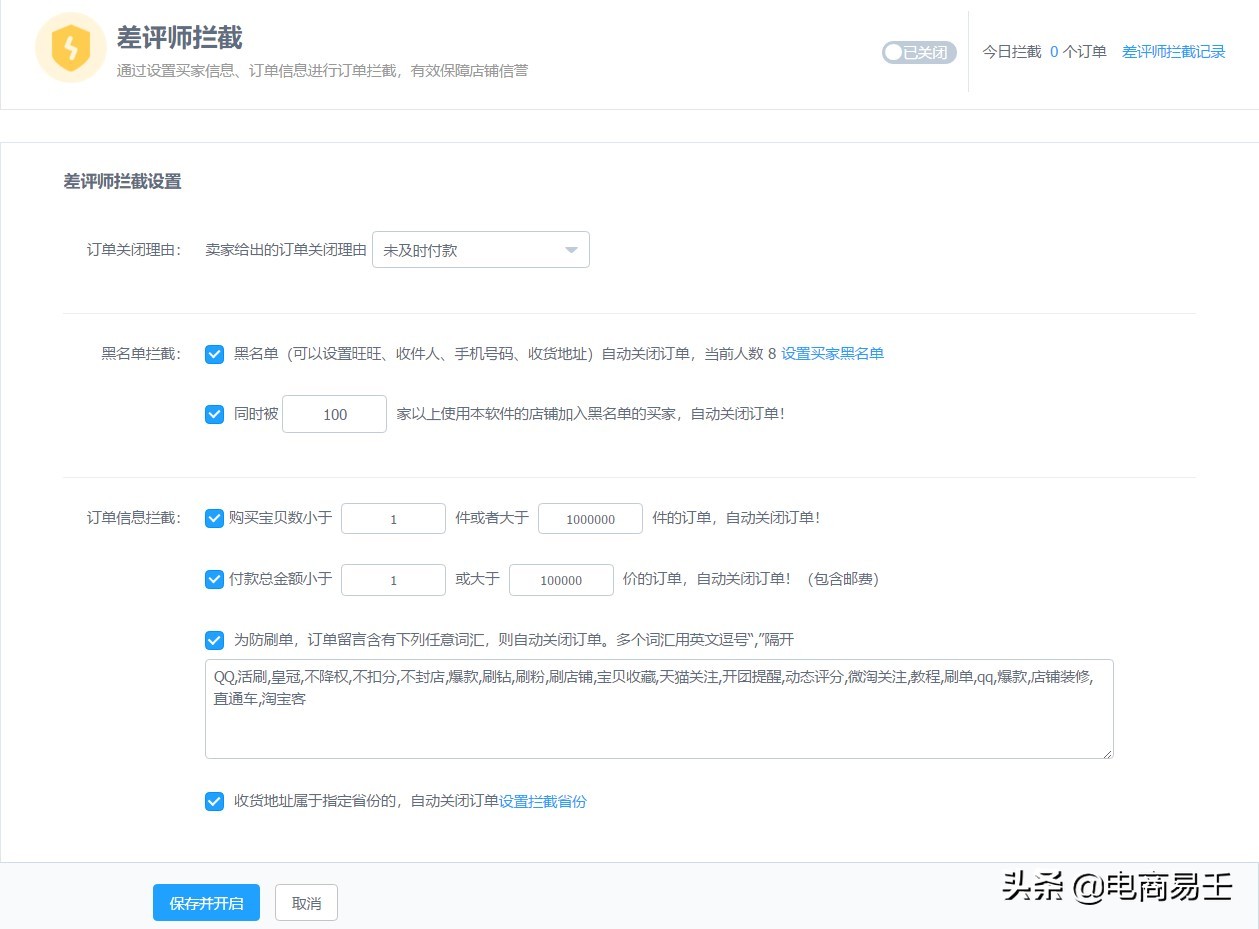Uncheck the 黑名单 auto-close checkbox
This screenshot has width=1259, height=929.
tap(214, 354)
